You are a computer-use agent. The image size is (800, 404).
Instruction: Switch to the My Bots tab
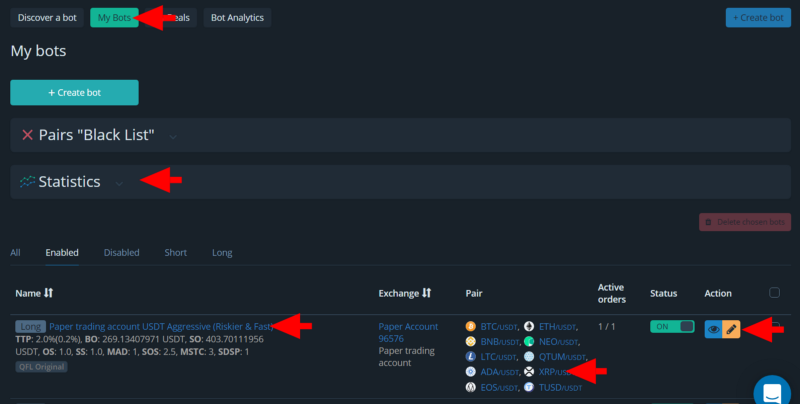pos(114,17)
